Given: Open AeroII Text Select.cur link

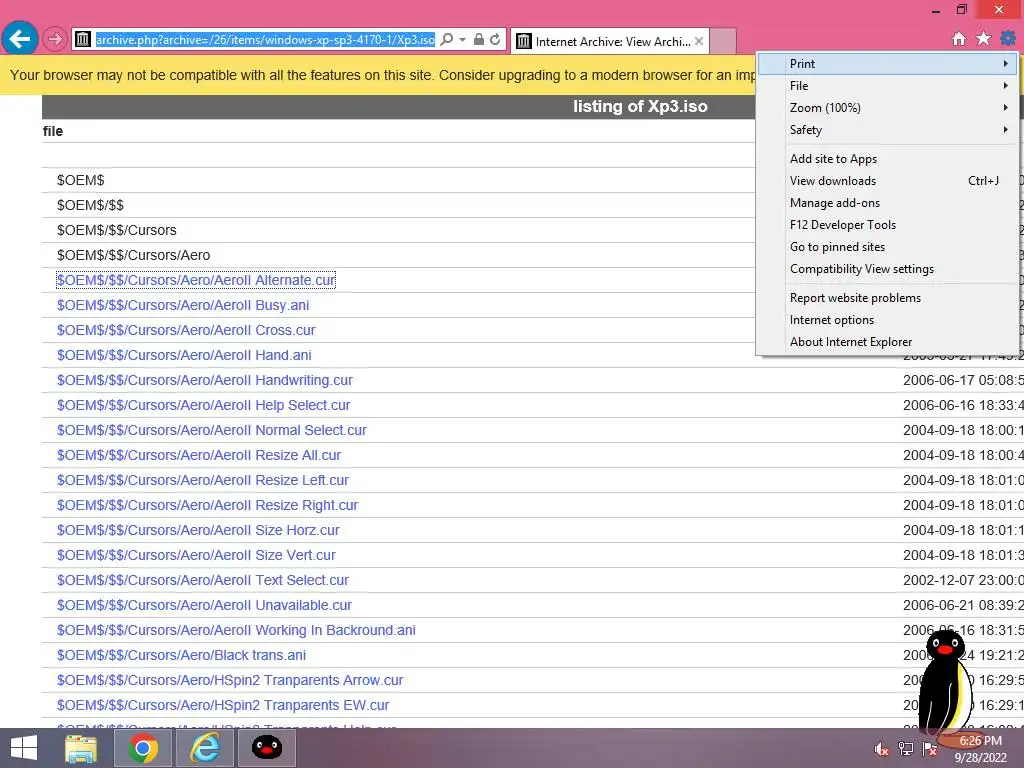Looking at the screenshot, I should (x=202, y=581).
